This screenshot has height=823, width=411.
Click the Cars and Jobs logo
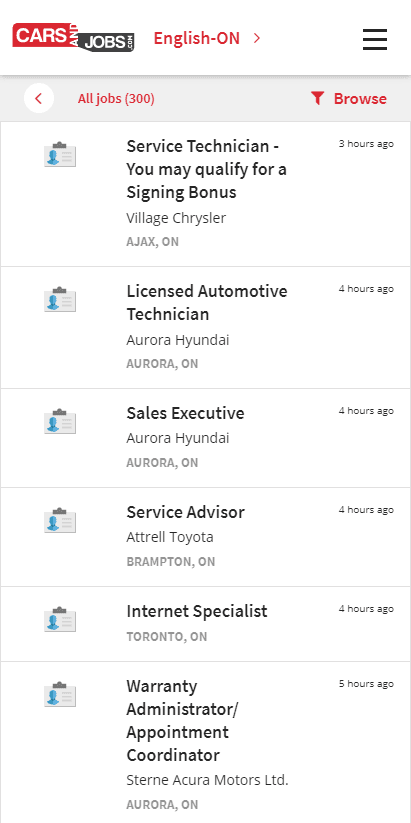(x=73, y=38)
